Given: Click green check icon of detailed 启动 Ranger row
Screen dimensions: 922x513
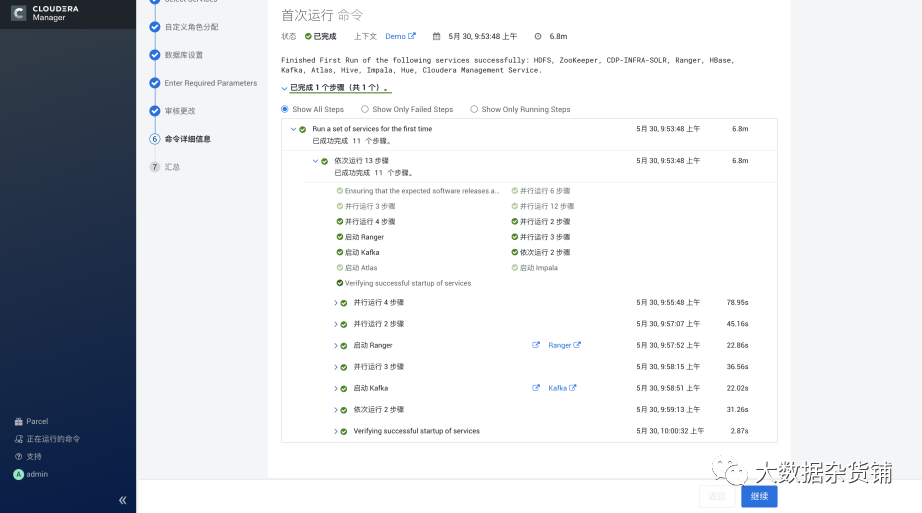Looking at the screenshot, I should (x=344, y=346).
